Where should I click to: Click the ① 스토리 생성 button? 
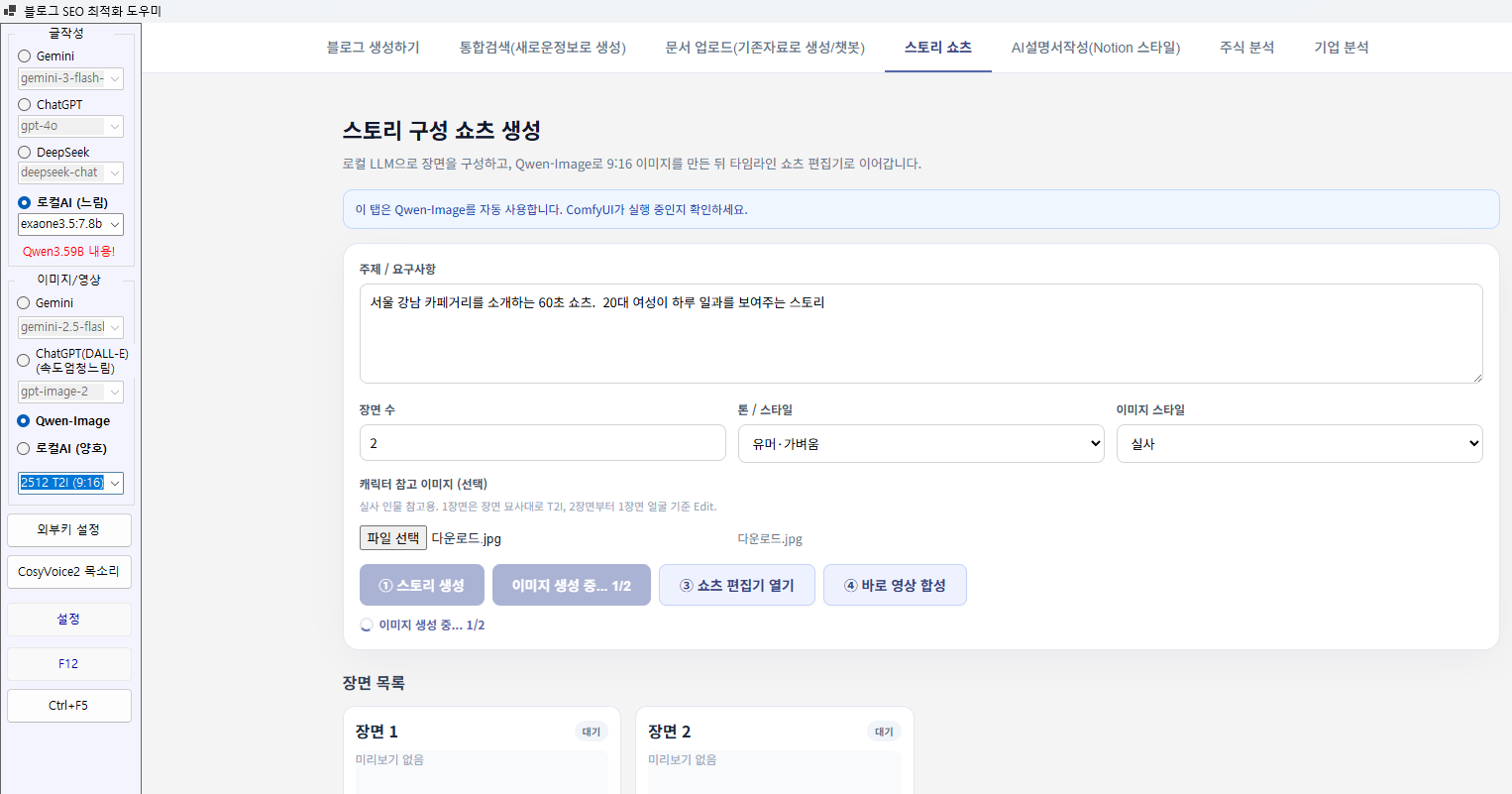click(x=422, y=586)
